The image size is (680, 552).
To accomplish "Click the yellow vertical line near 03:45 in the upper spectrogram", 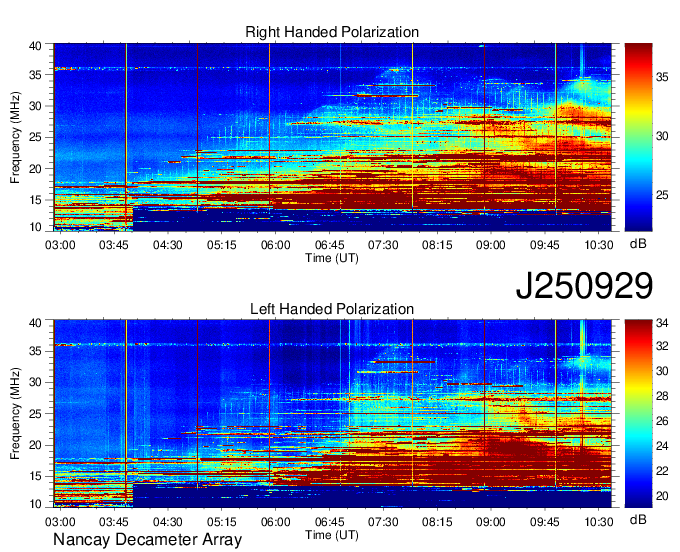I will click(x=127, y=130).
